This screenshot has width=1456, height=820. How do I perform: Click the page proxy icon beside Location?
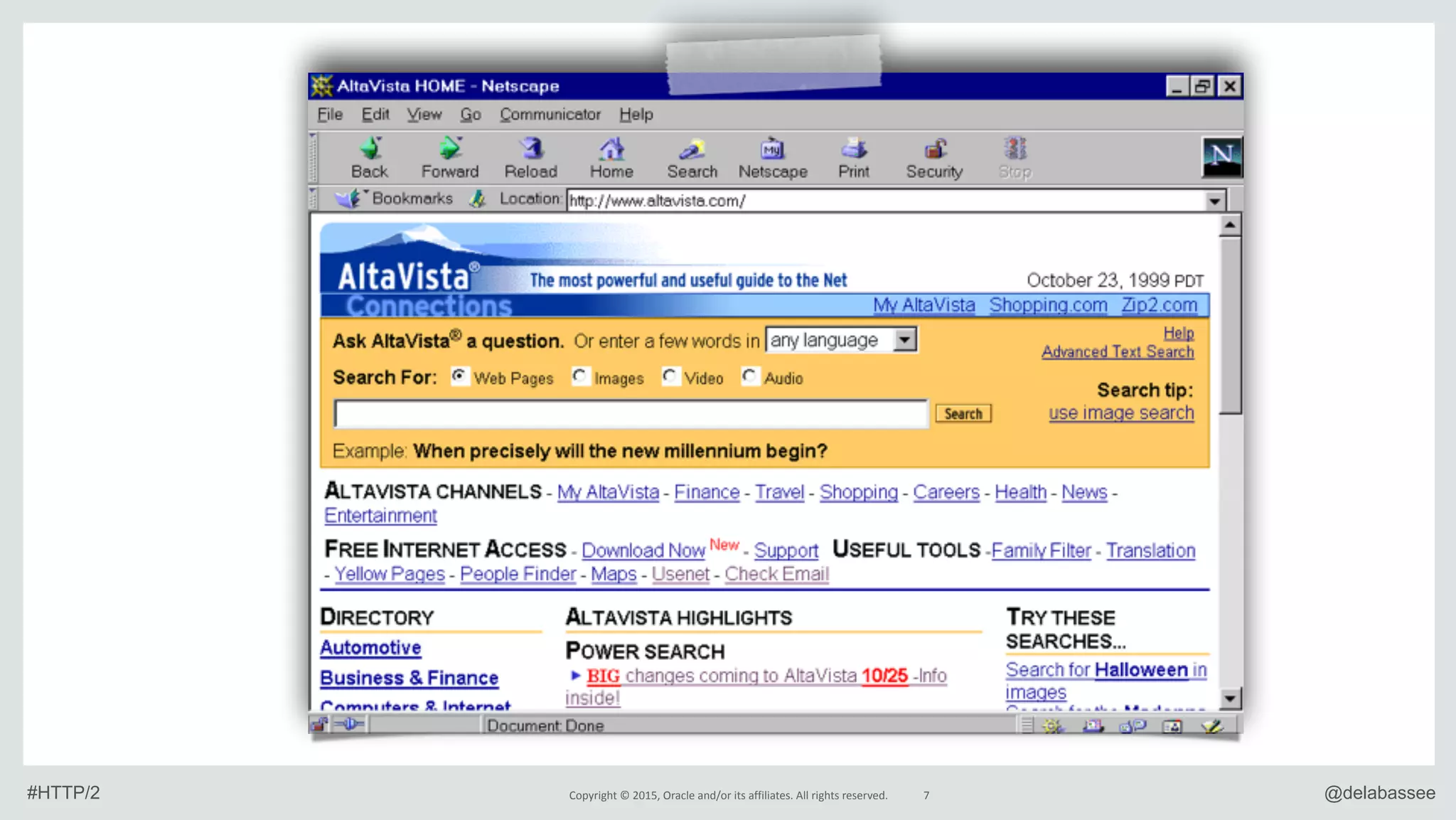pos(477,198)
